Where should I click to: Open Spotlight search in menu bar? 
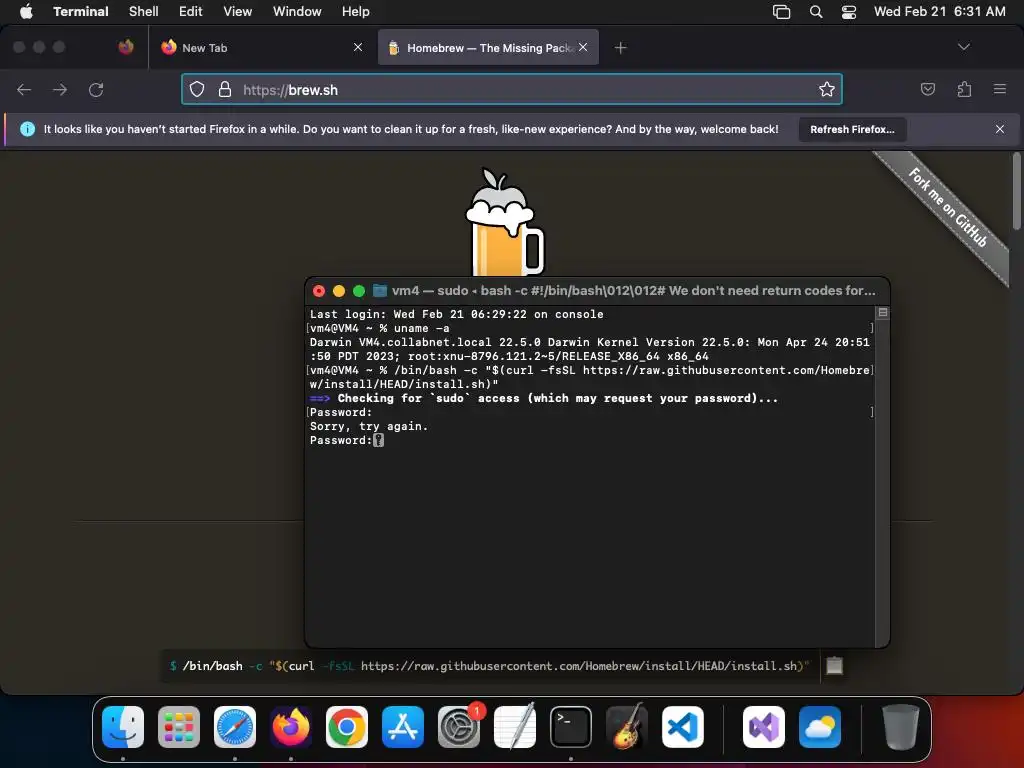tap(816, 12)
